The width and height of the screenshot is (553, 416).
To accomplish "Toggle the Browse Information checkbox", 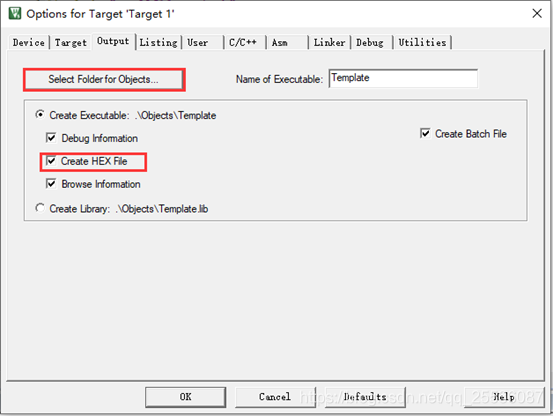I will [51, 184].
